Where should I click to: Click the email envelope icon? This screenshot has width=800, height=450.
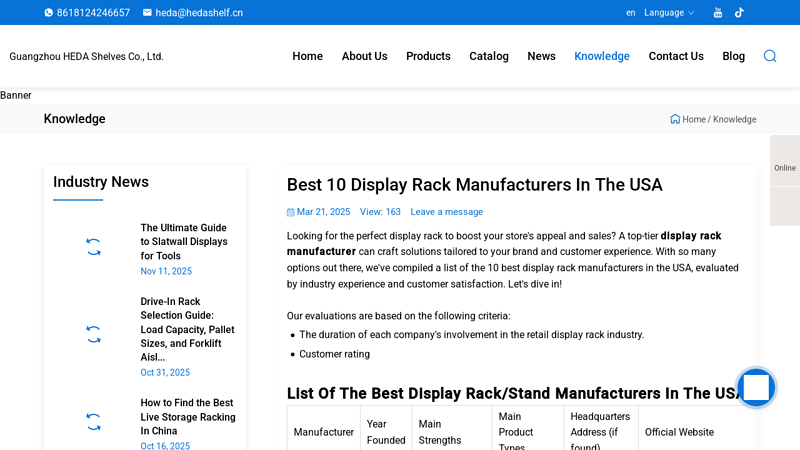click(147, 13)
